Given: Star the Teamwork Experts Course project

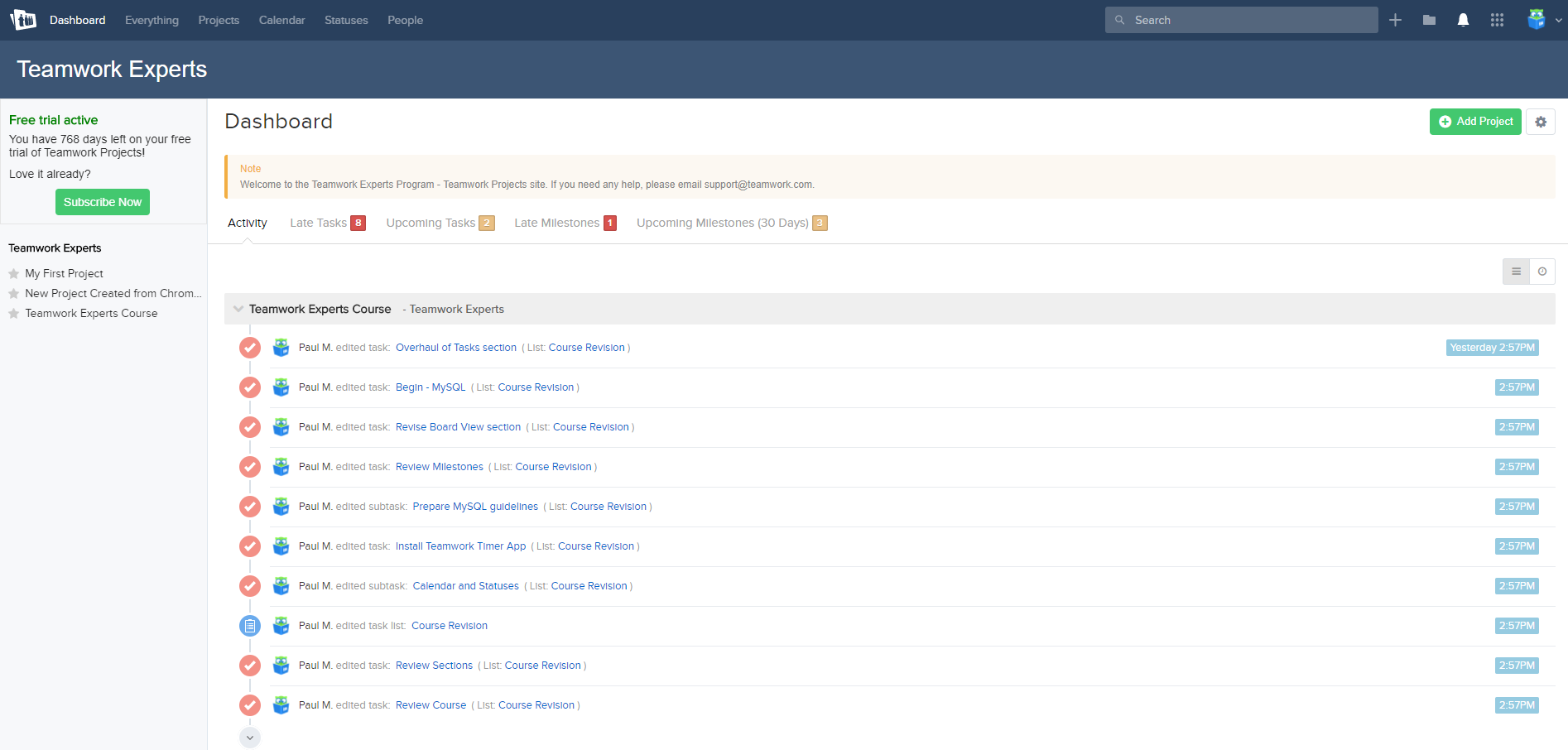Looking at the screenshot, I should [13, 314].
